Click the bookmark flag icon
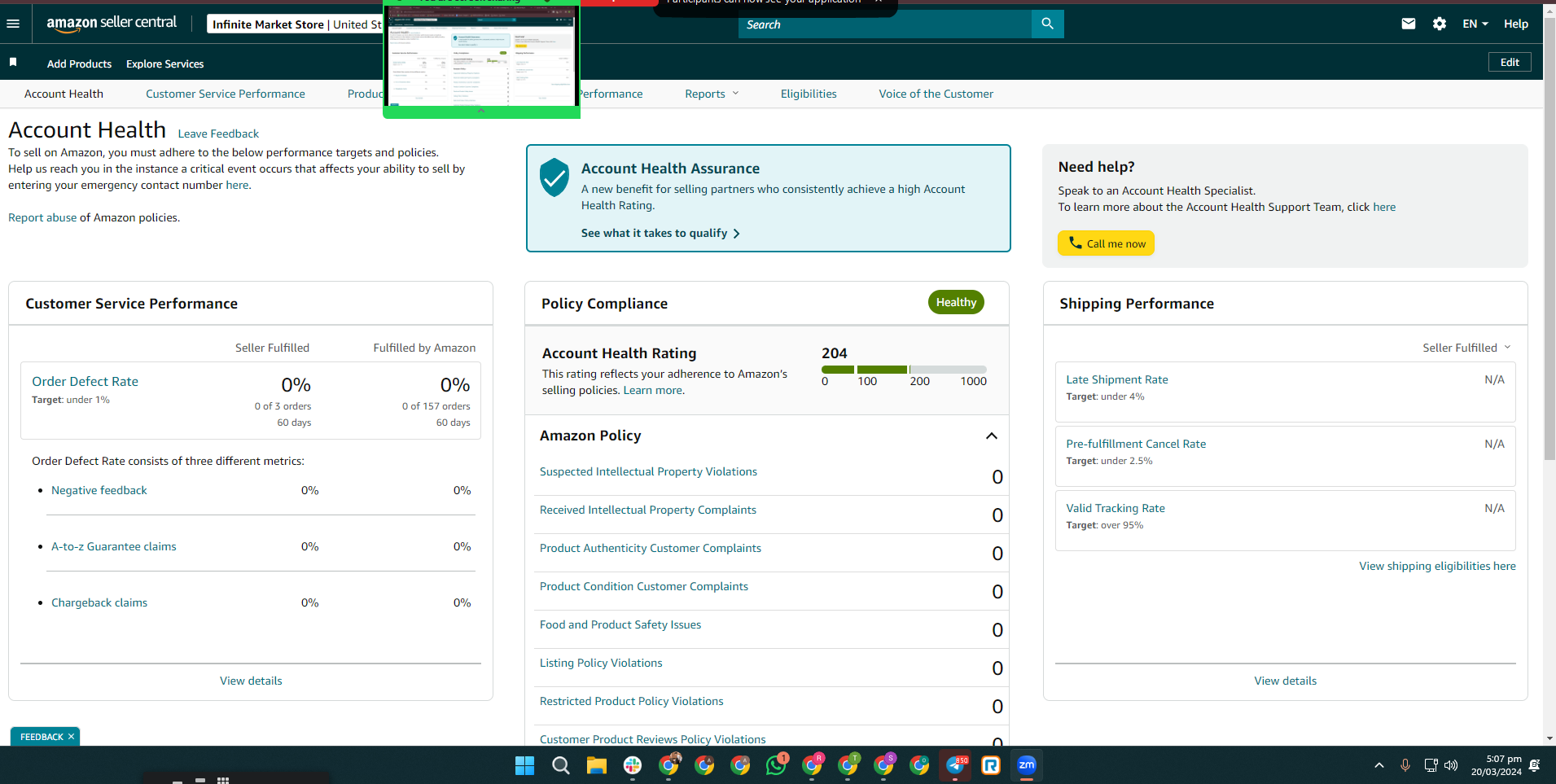1556x784 pixels. pyautogui.click(x=13, y=63)
